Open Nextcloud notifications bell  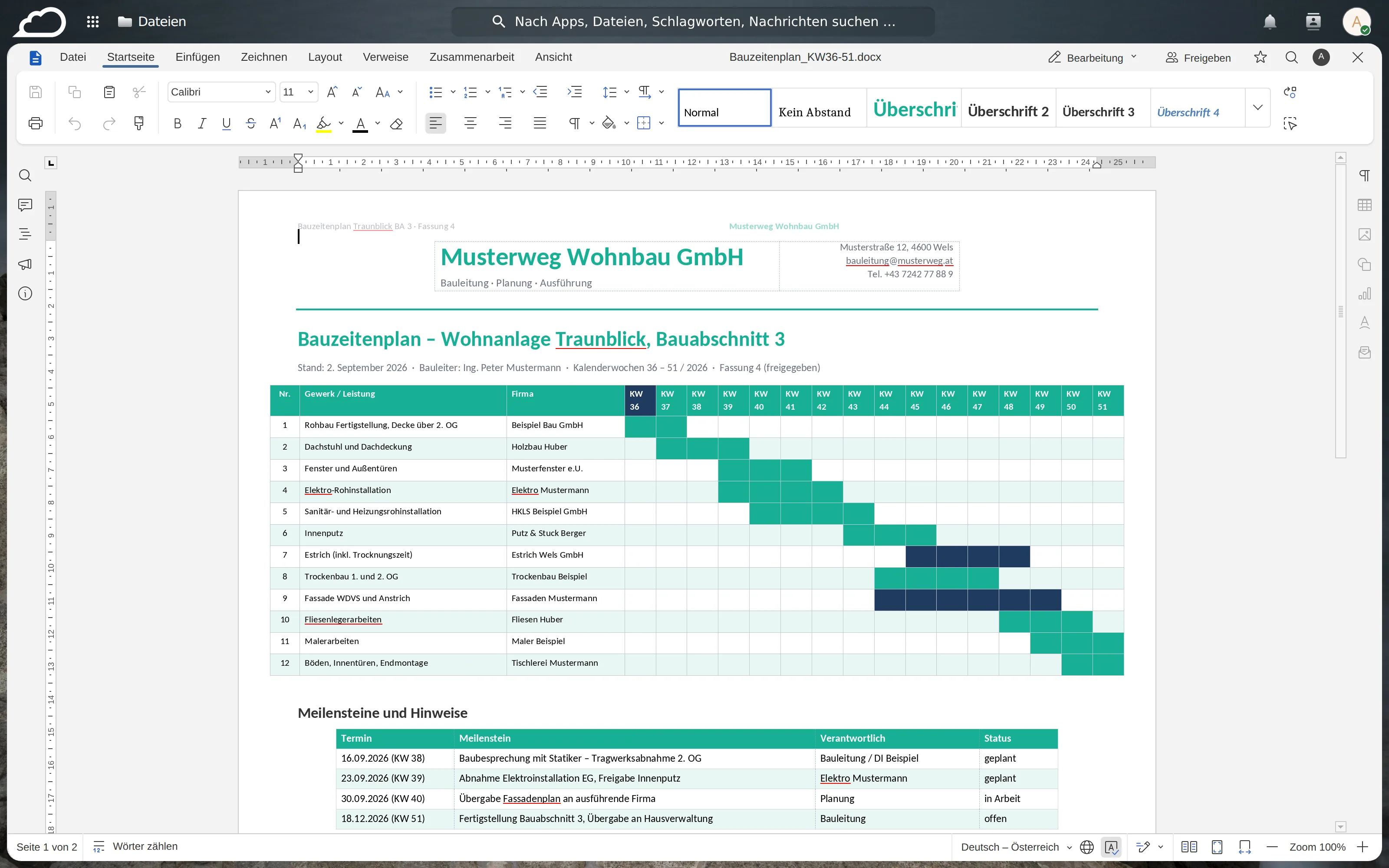(1270, 22)
